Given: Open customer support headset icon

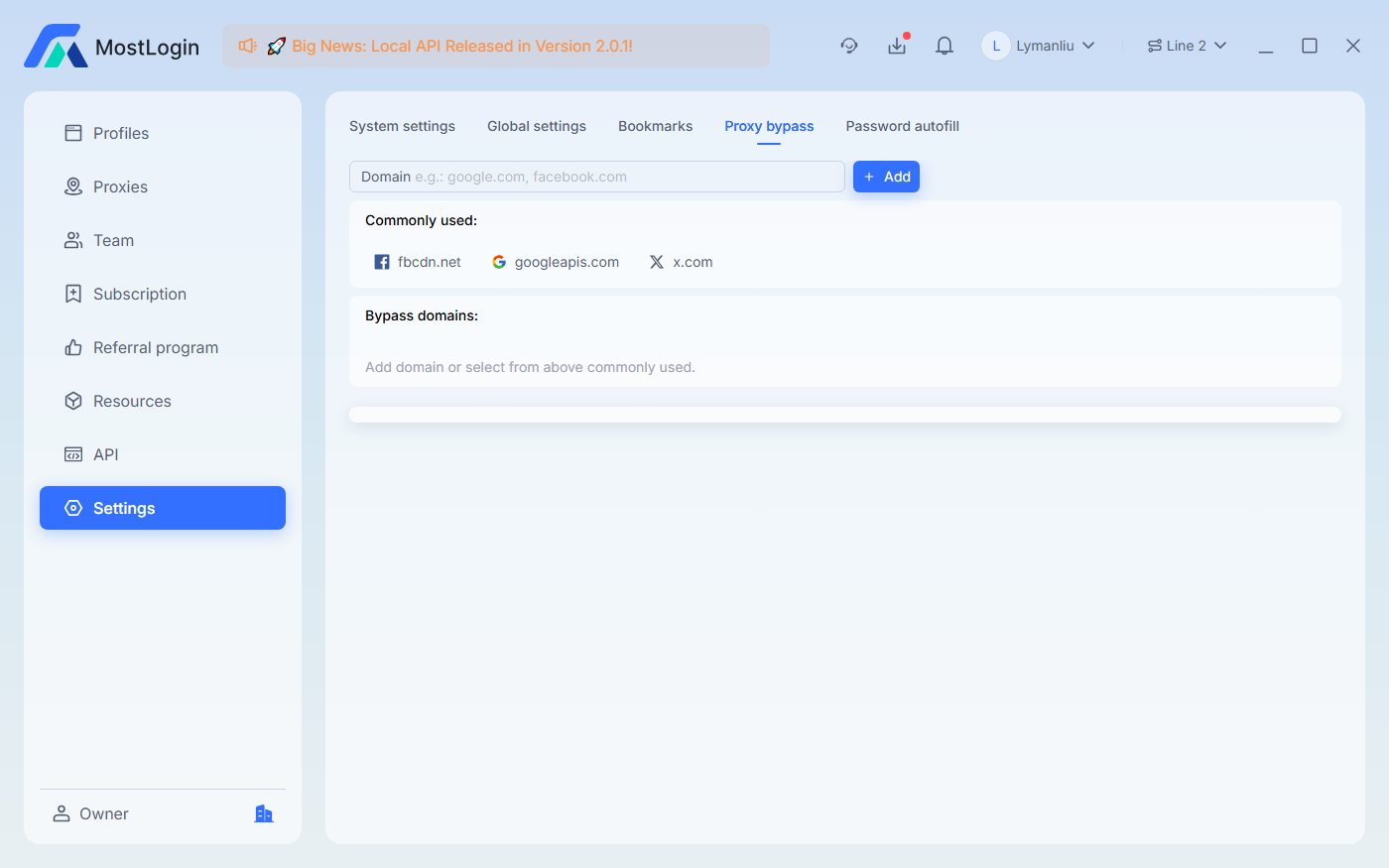Looking at the screenshot, I should [x=849, y=46].
